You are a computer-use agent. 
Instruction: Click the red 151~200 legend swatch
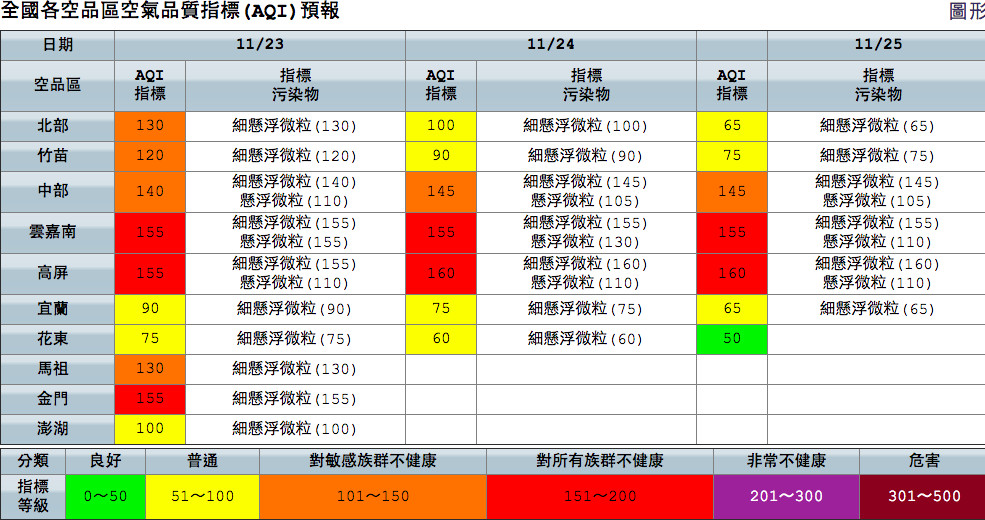[x=599, y=497]
